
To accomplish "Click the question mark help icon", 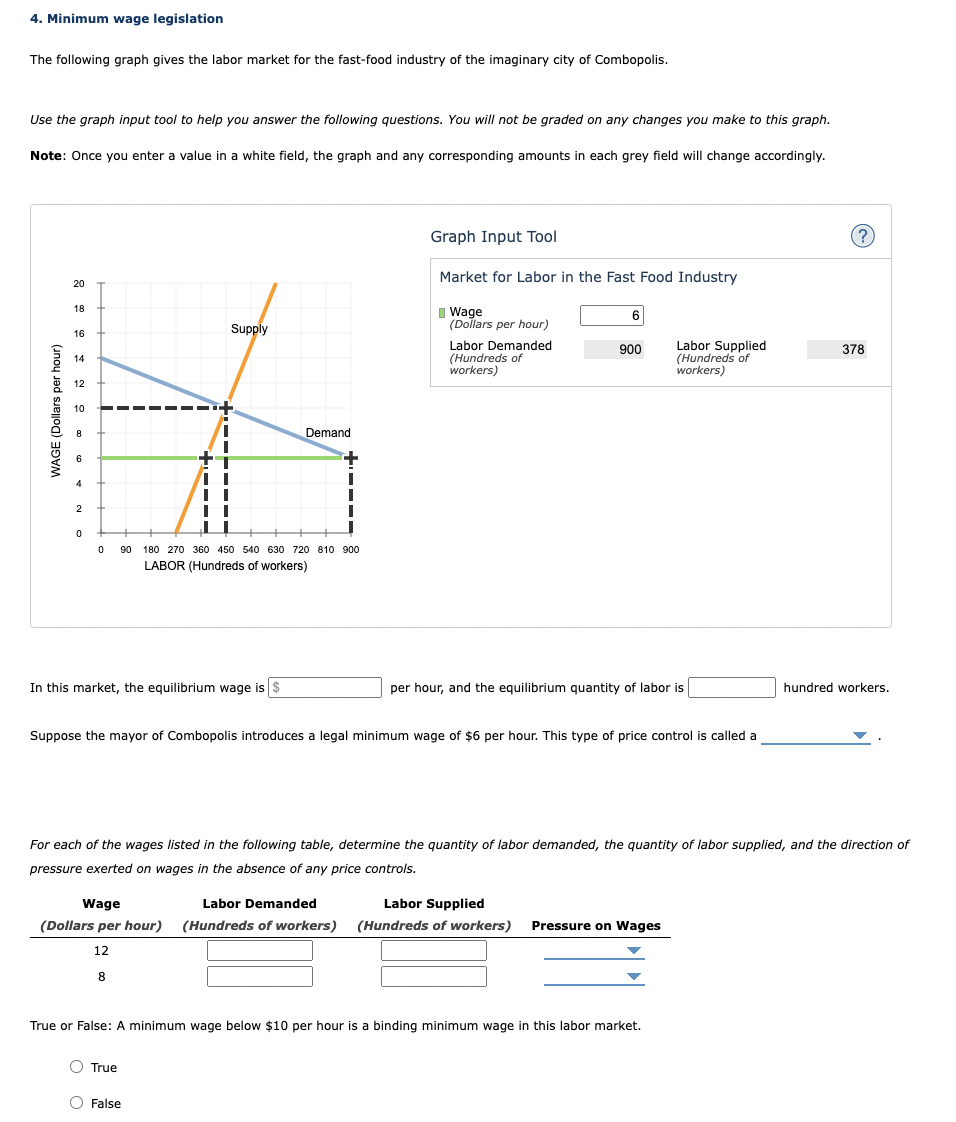I will pos(862,235).
